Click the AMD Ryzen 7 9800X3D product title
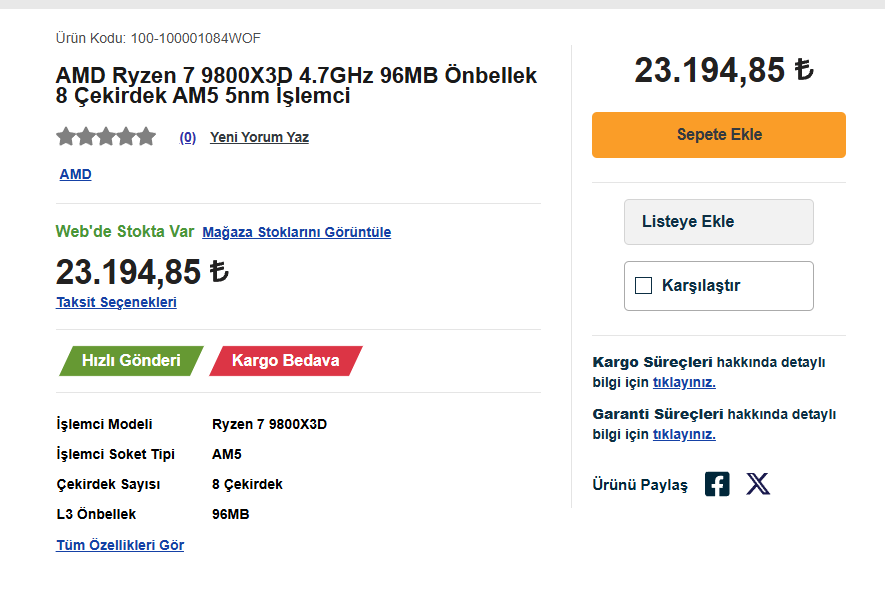885x616 pixels. pos(296,86)
